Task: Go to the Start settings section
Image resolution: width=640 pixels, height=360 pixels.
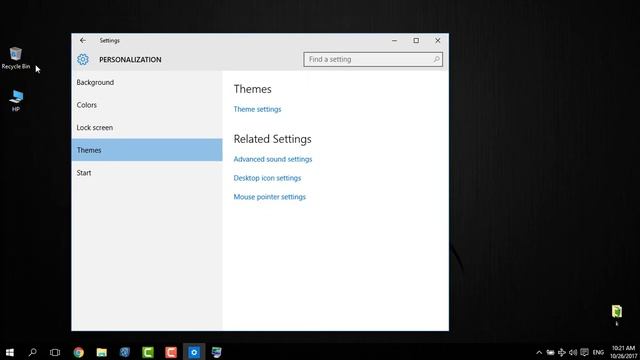Action: 147,173
